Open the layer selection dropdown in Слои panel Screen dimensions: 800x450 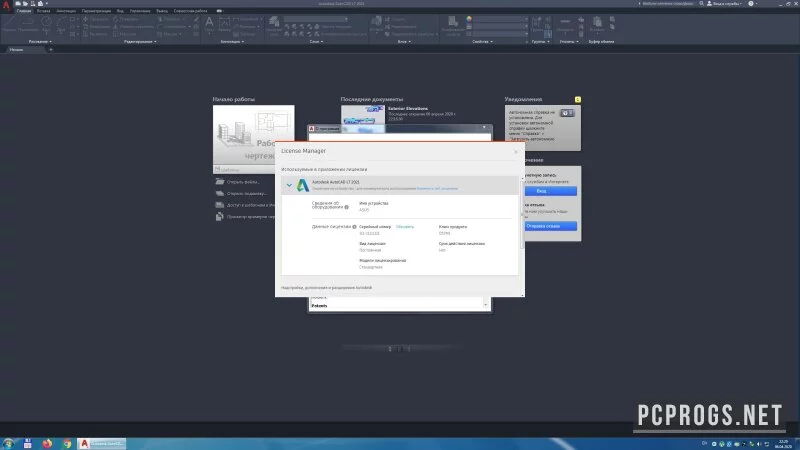pos(316,19)
